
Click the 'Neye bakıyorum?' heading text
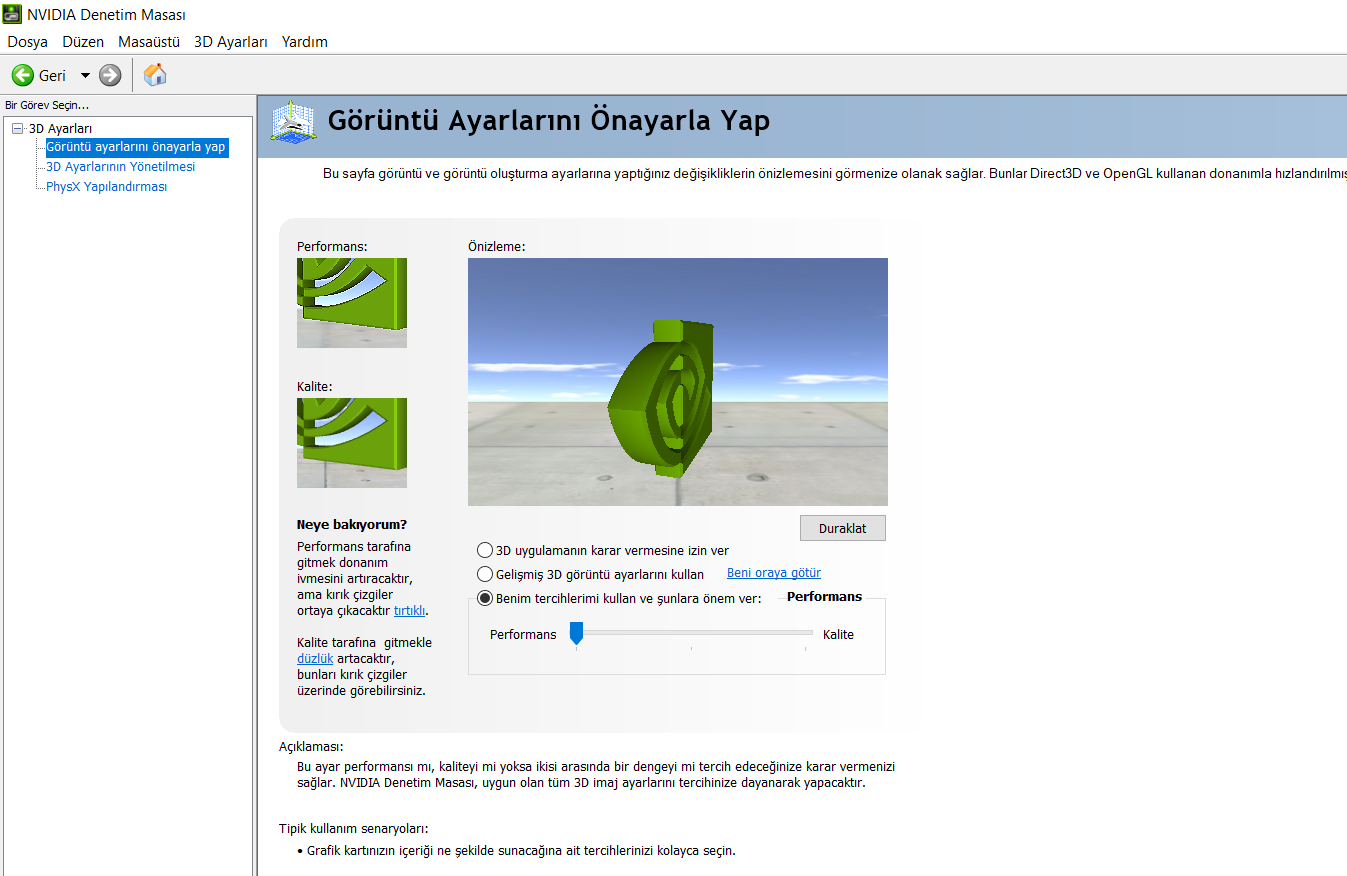(352, 524)
